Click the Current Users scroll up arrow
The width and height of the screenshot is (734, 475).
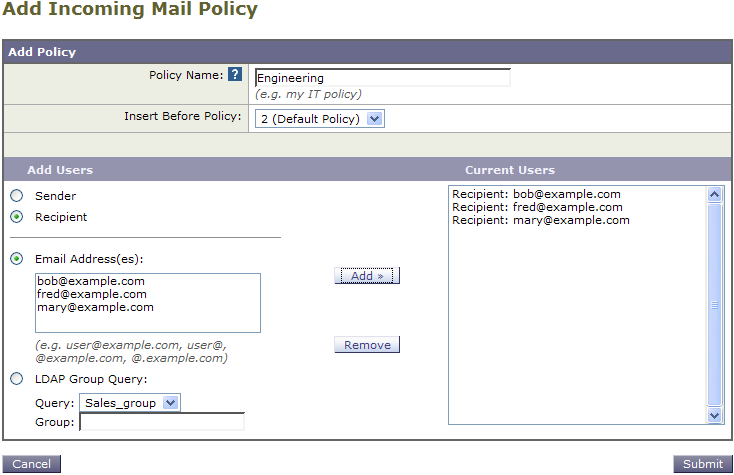coord(714,194)
